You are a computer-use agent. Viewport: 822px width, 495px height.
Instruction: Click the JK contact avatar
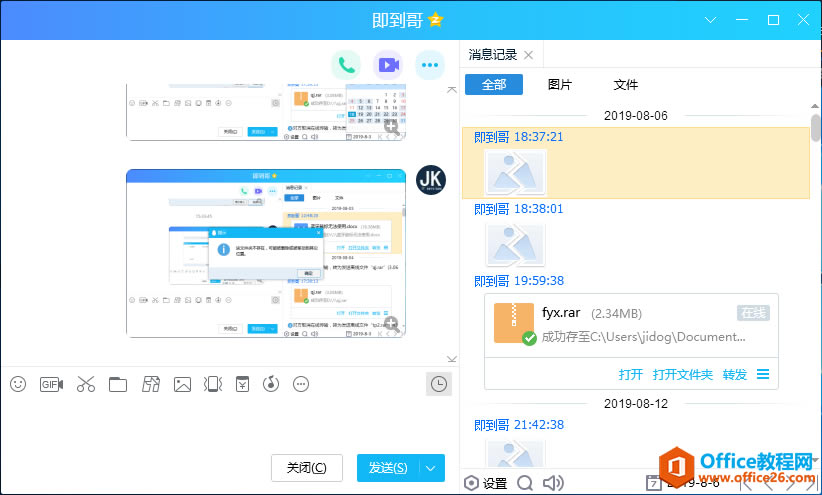pyautogui.click(x=431, y=180)
